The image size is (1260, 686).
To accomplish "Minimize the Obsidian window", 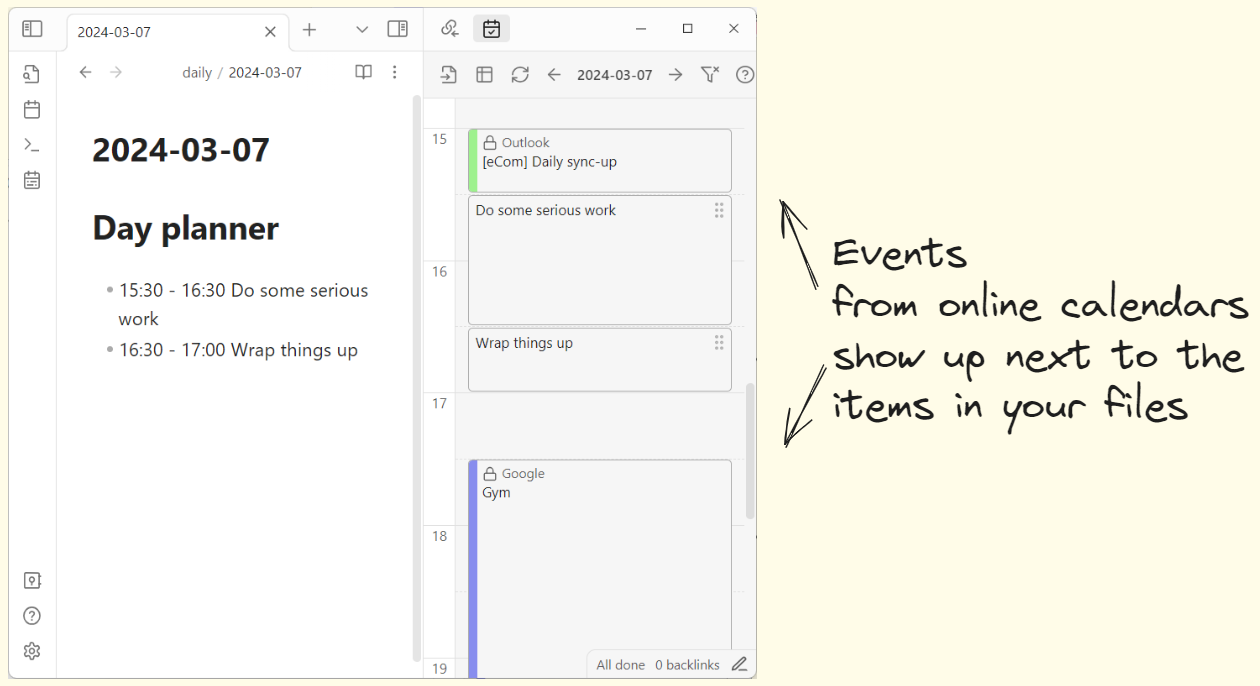I will (641, 29).
